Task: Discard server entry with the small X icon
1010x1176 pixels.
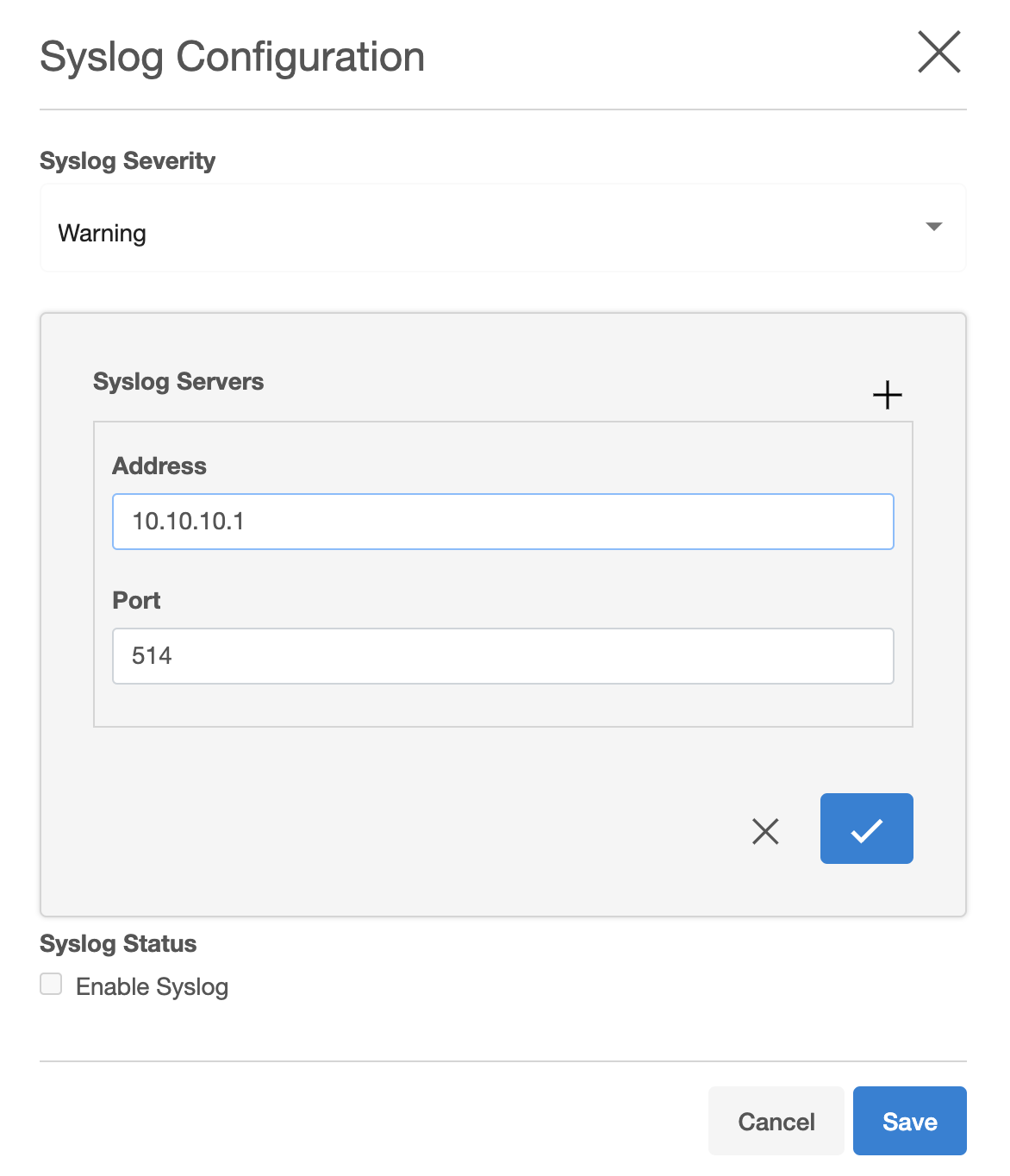Action: click(765, 831)
